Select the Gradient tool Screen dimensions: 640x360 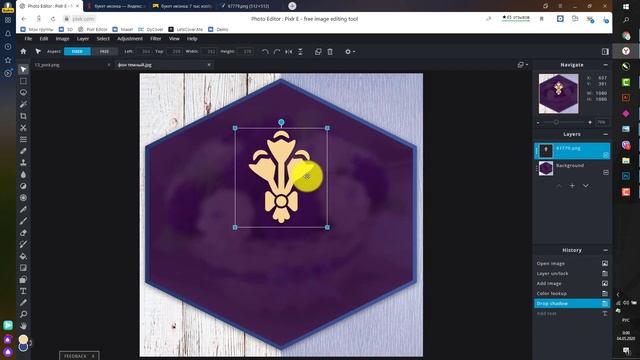(x=23, y=268)
